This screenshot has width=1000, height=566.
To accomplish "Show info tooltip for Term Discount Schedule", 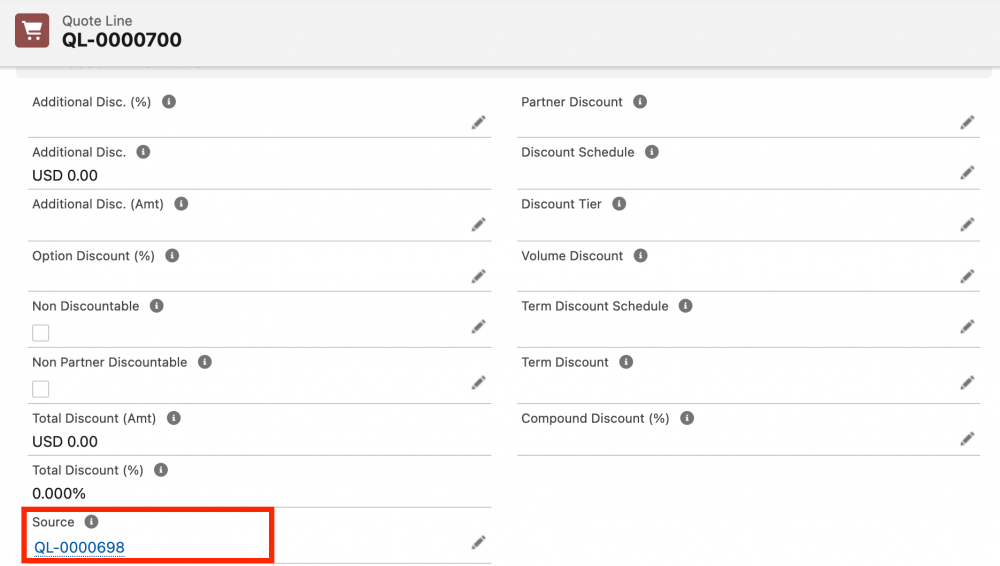I will pos(685,306).
